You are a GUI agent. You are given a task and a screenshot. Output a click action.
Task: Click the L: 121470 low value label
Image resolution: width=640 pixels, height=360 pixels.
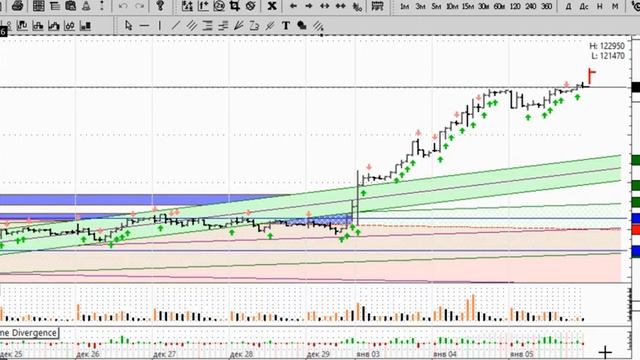click(x=608, y=56)
